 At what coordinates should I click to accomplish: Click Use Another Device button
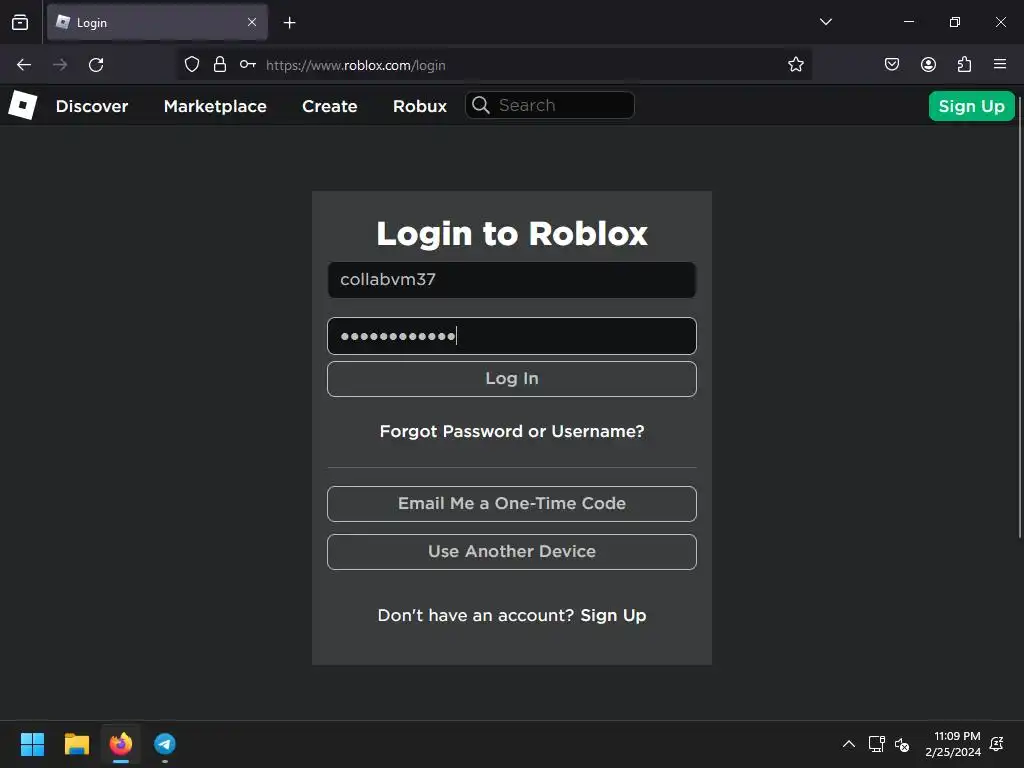pos(512,552)
